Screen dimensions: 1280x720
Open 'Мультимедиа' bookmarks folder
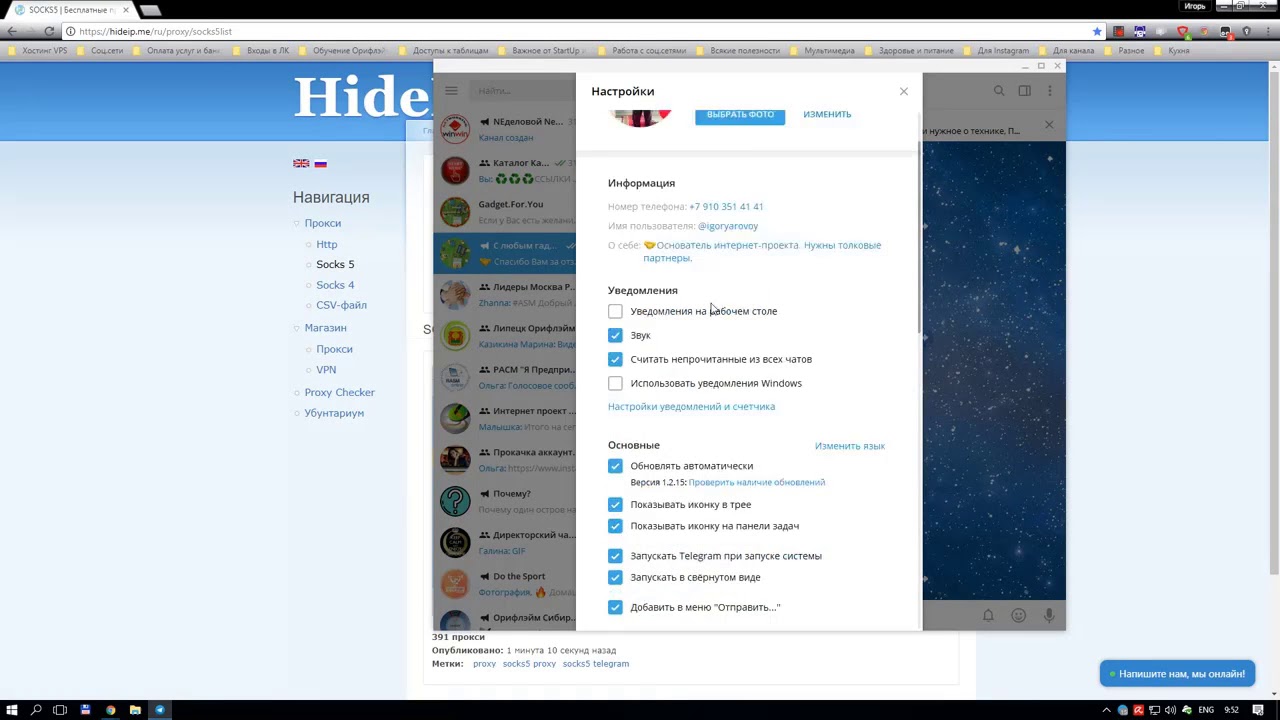(823, 51)
